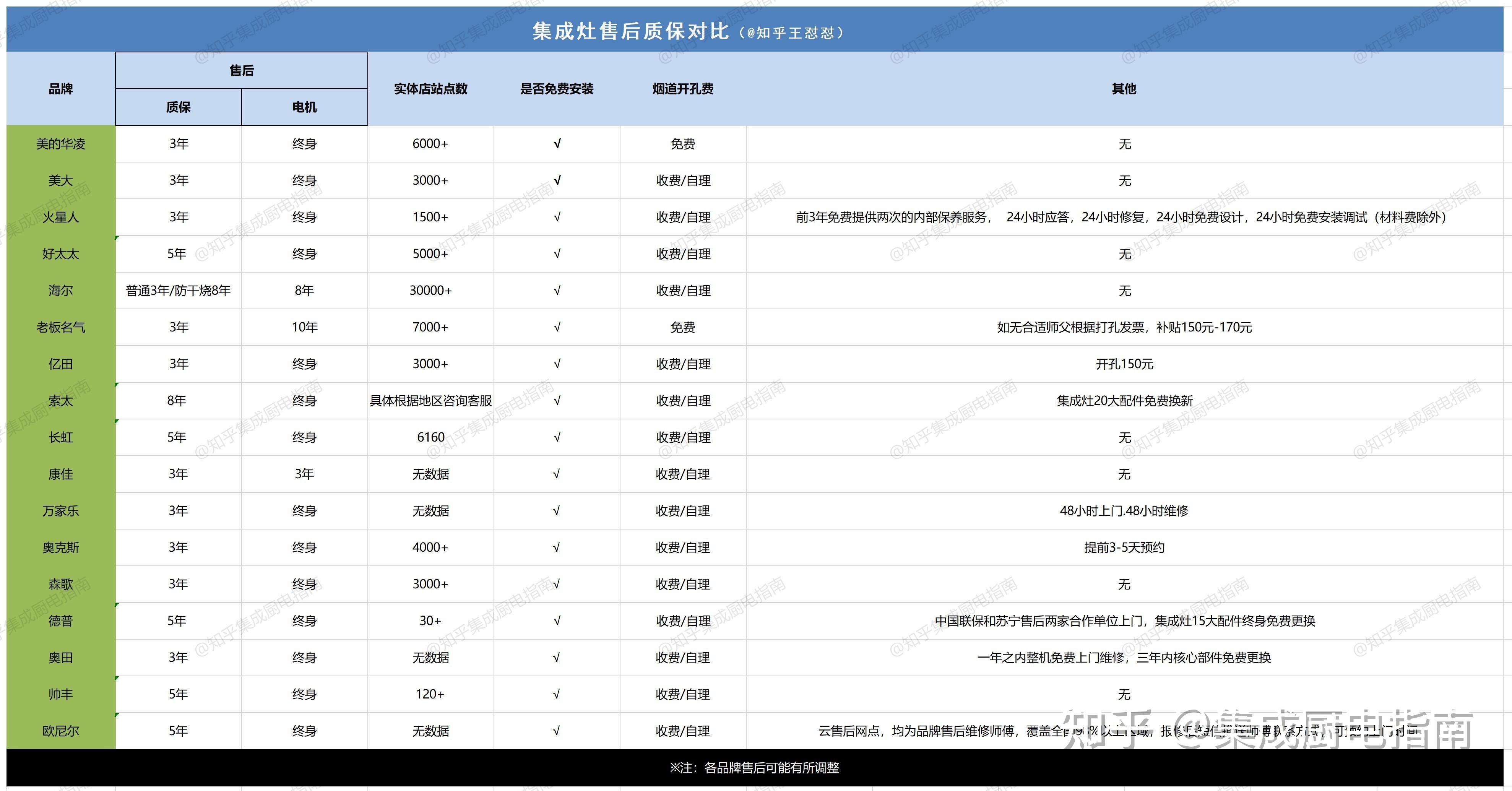Select brand cell '帅丰'

[x=60, y=694]
